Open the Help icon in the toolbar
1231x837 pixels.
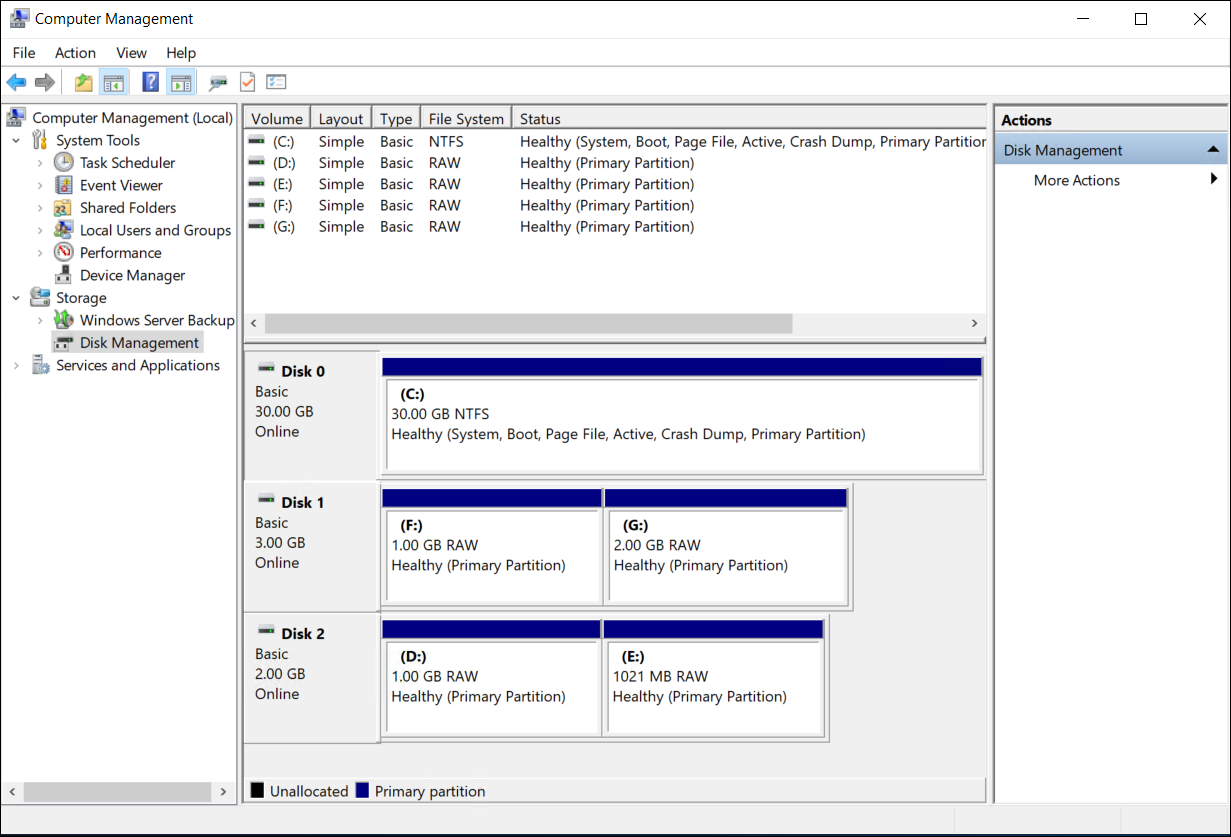click(150, 81)
